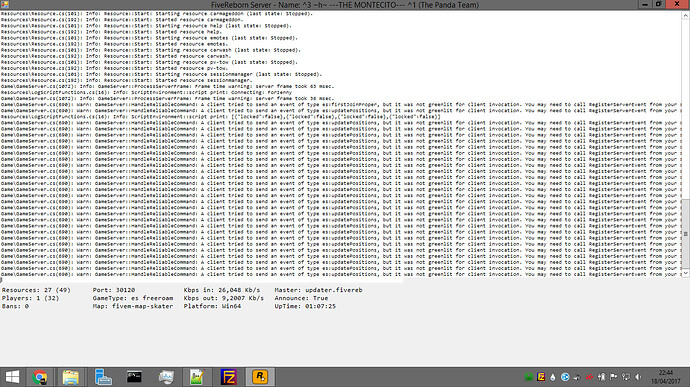The height and width of the screenshot is (387, 690).
Task: Open the window system menu icon
Action: tap(5, 5)
